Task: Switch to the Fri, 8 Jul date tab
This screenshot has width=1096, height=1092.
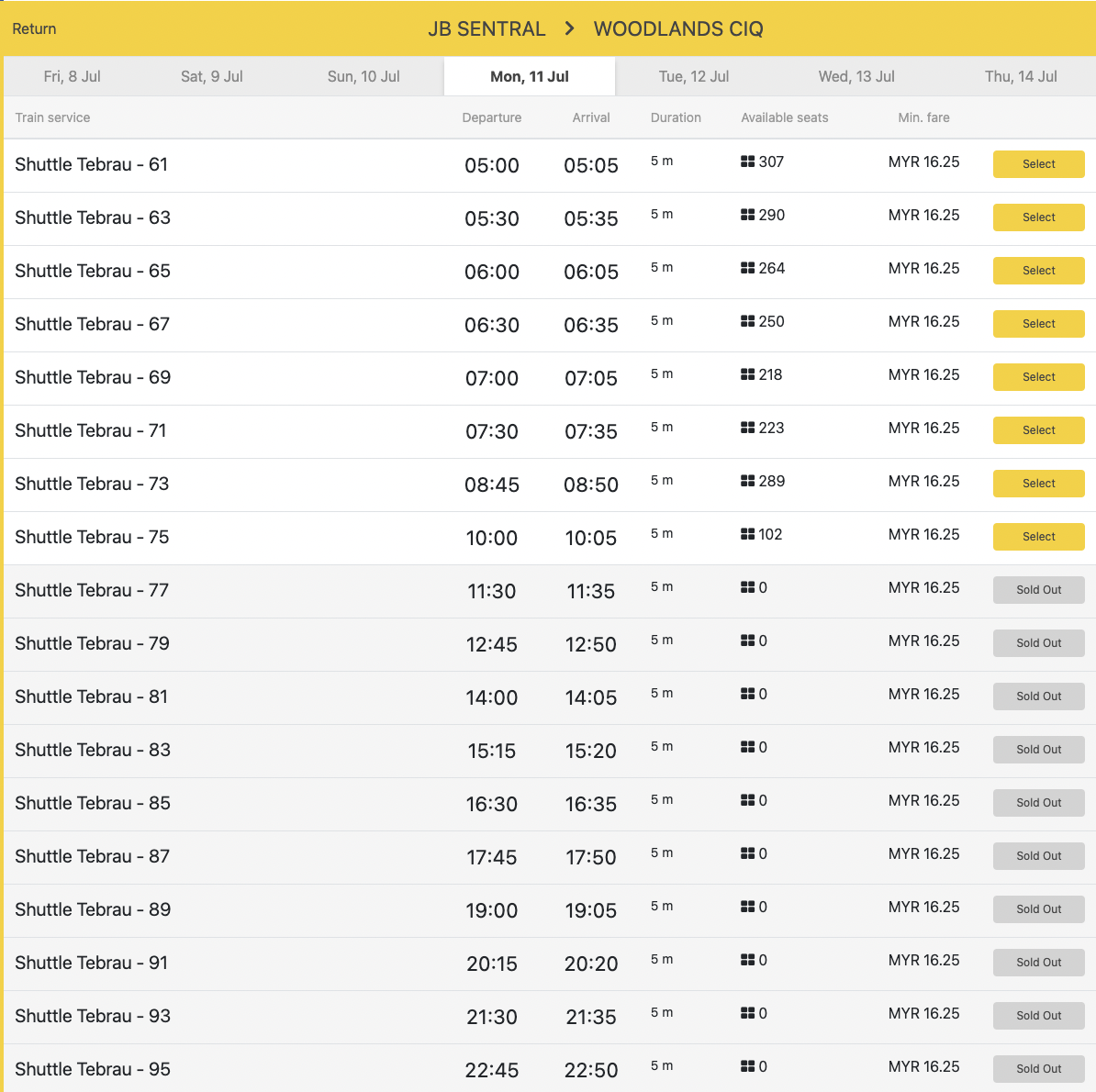Action: [x=72, y=76]
